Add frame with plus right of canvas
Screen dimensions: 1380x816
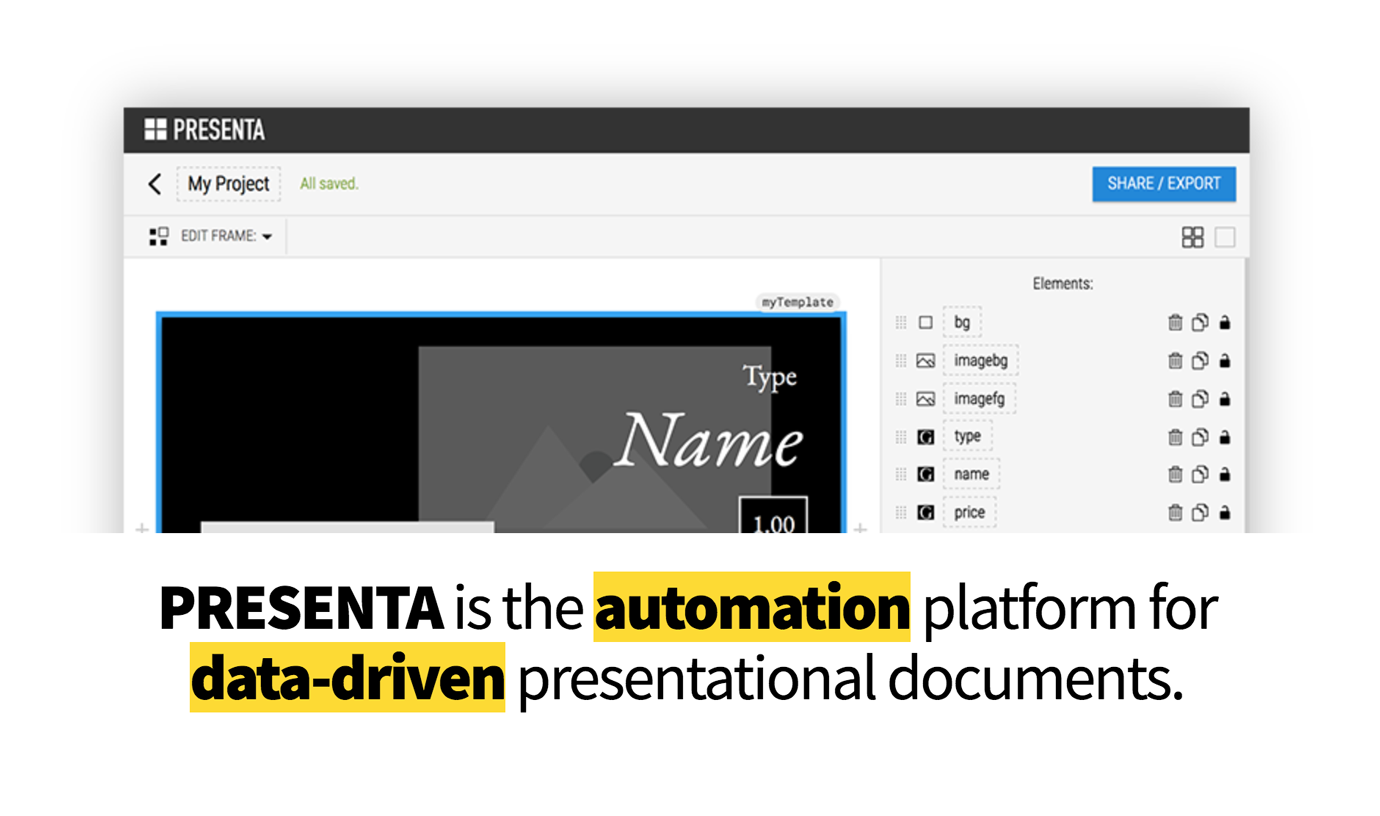[x=860, y=527]
